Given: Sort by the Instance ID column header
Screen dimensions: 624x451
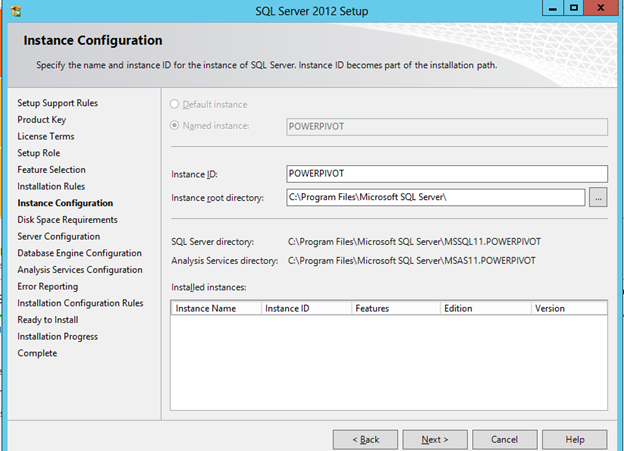Looking at the screenshot, I should 306,308.
